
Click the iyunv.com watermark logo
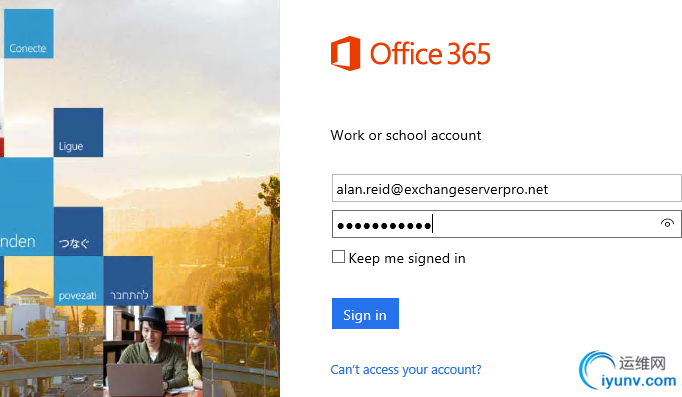point(628,371)
